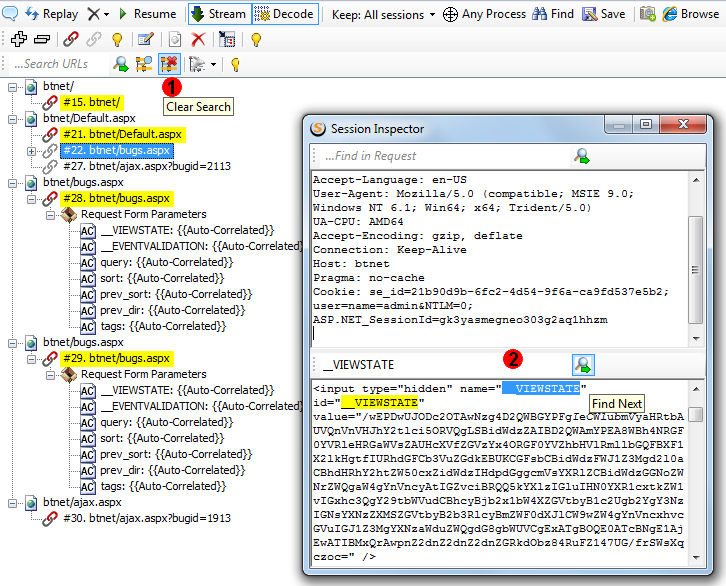Click request pane scrollbar thumb

(x=695, y=270)
